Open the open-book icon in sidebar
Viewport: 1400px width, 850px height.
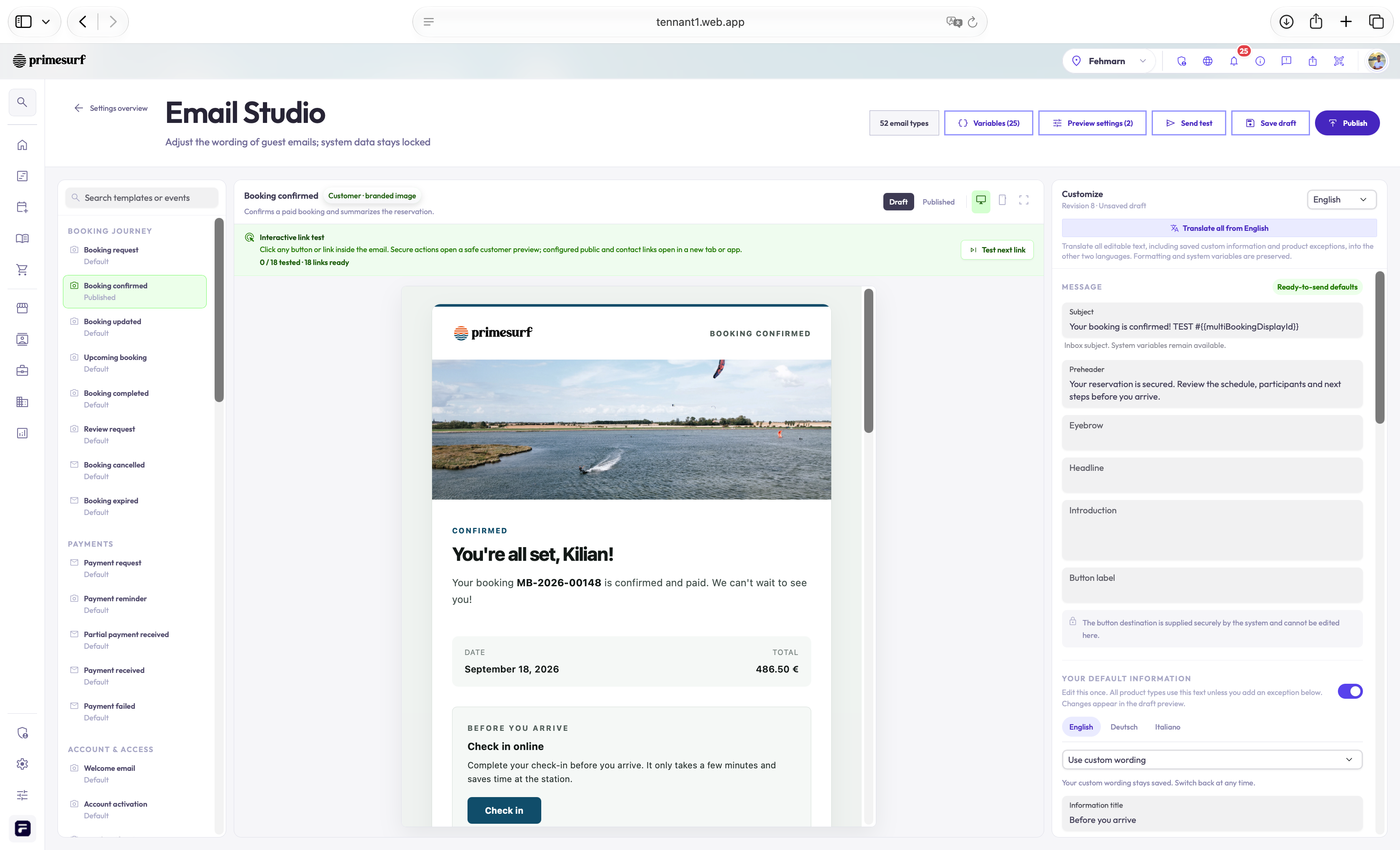point(22,239)
